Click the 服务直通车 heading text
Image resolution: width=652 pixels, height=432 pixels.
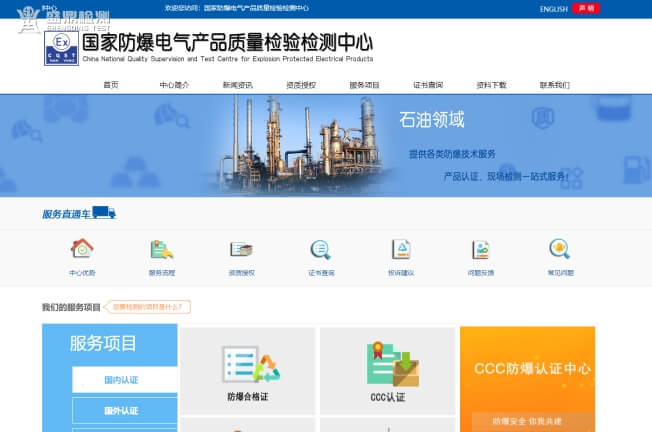[x=66, y=214]
